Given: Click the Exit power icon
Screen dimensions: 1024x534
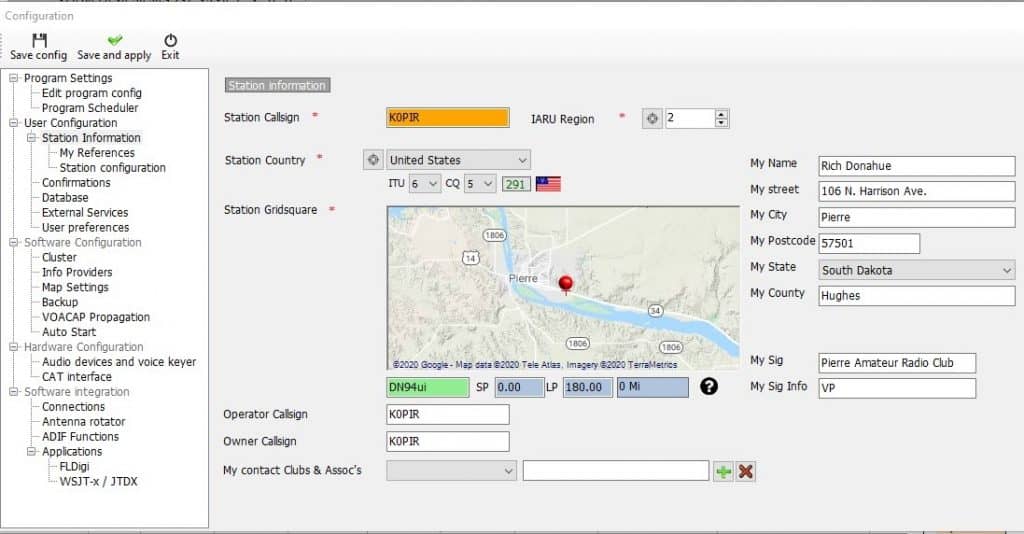Looking at the screenshot, I should [x=170, y=41].
